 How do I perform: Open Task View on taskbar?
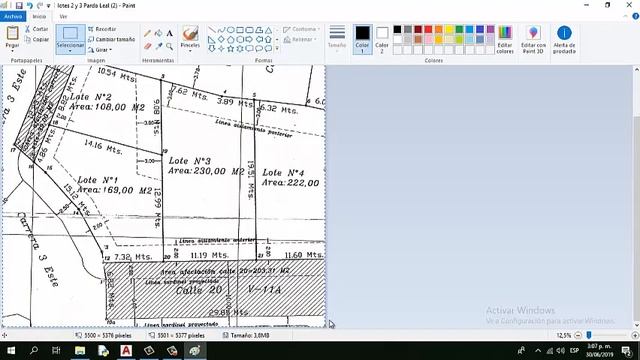[56, 351]
